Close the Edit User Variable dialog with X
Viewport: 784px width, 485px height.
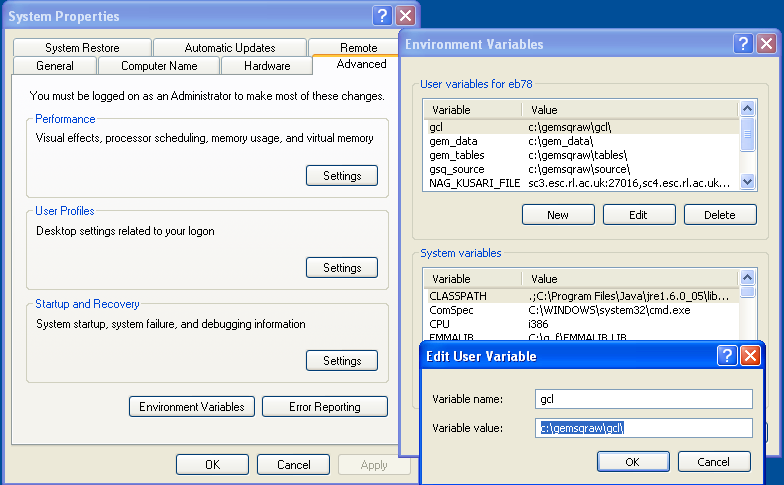tap(750, 356)
